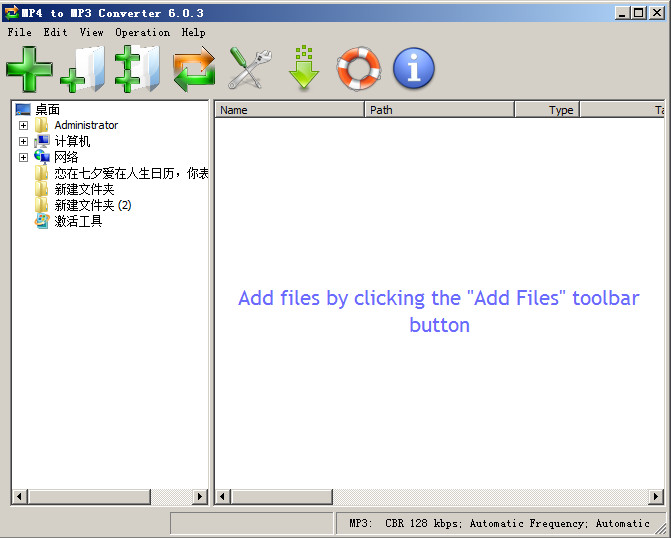The image size is (671, 538).
Task: Click the Add Folder toolbar icon
Action: tap(83, 69)
